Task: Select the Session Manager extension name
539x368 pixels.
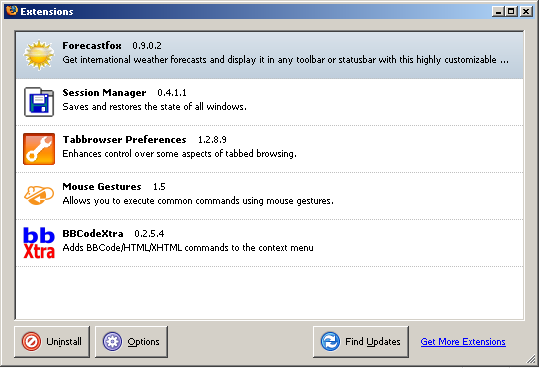Action: (x=104, y=93)
